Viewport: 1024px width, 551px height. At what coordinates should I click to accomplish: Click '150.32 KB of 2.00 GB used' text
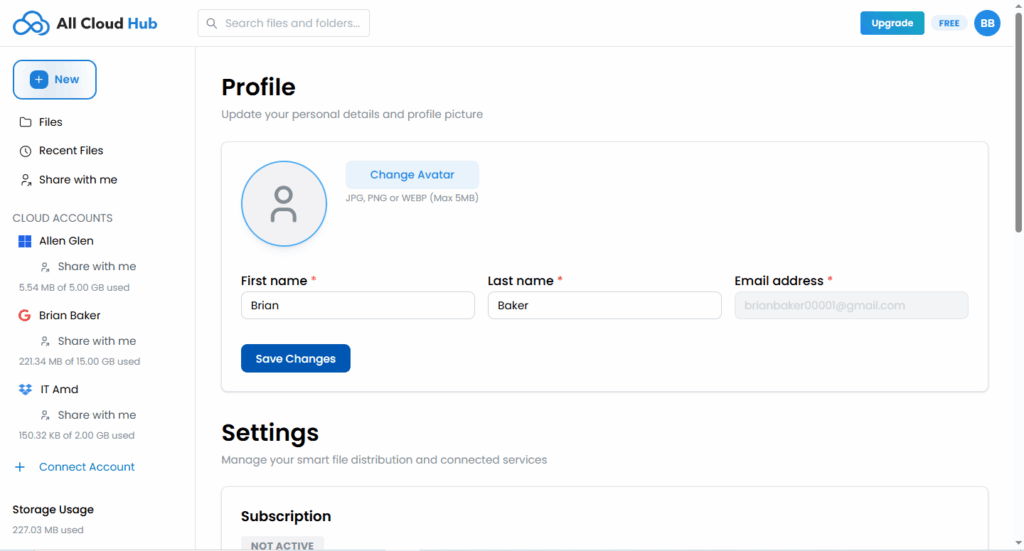point(76,435)
